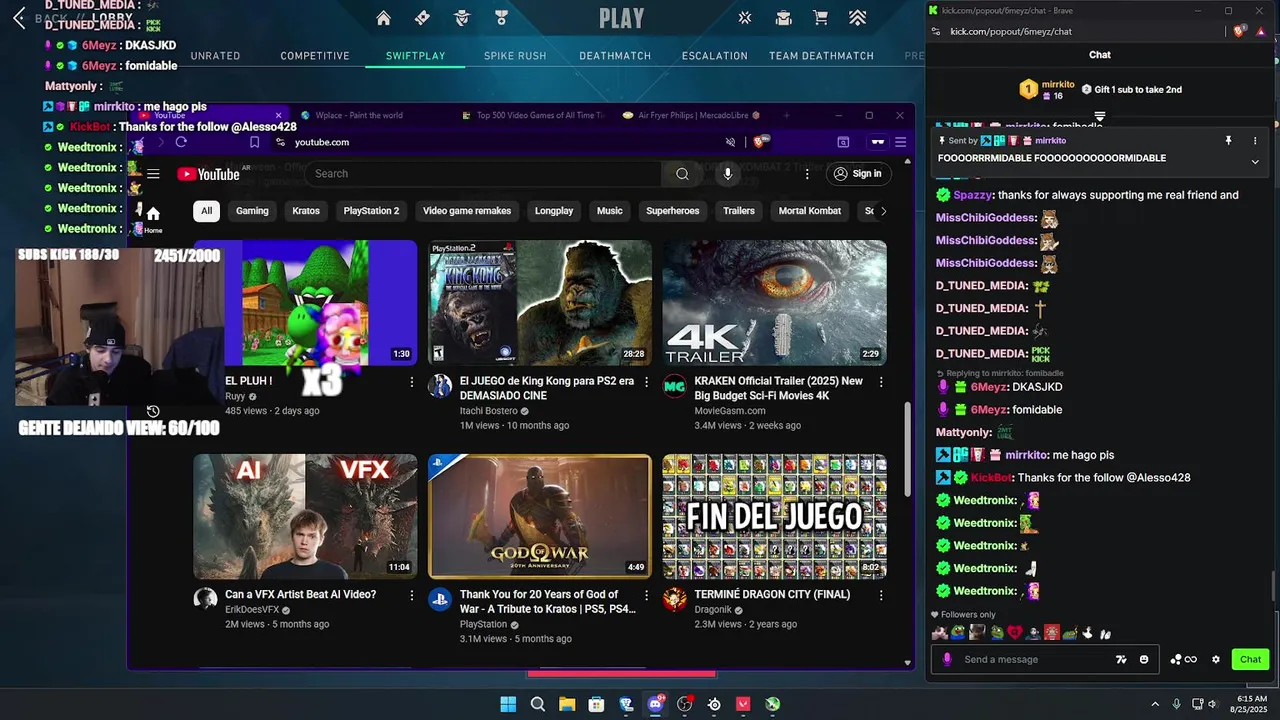
Task: Show hidden system tray icons
Action: click(x=1155, y=704)
